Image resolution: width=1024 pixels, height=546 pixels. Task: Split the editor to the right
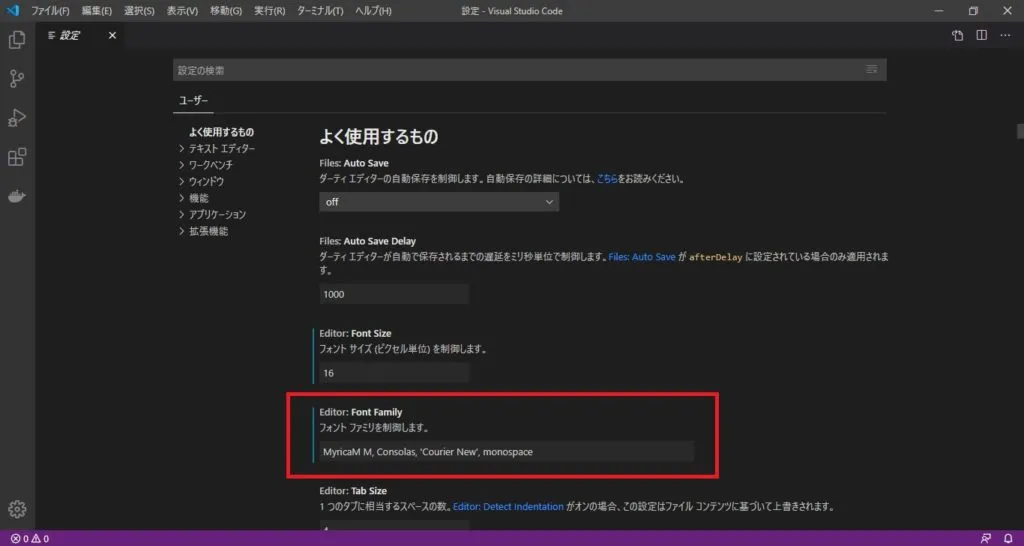coord(982,35)
